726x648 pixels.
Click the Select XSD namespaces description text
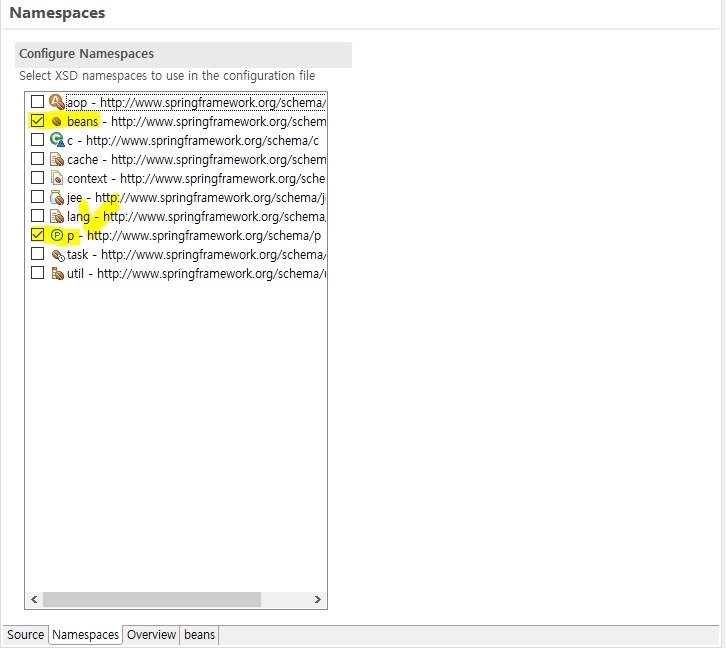167,75
